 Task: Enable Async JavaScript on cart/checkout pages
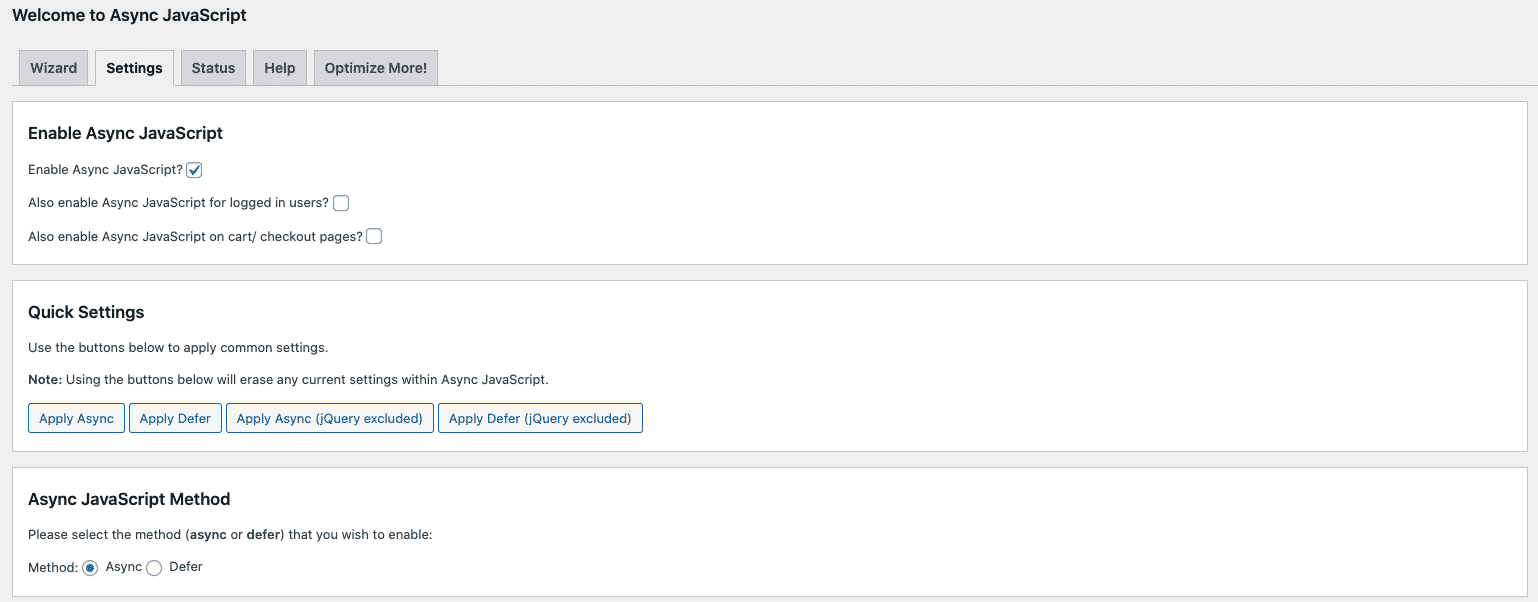[x=373, y=236]
